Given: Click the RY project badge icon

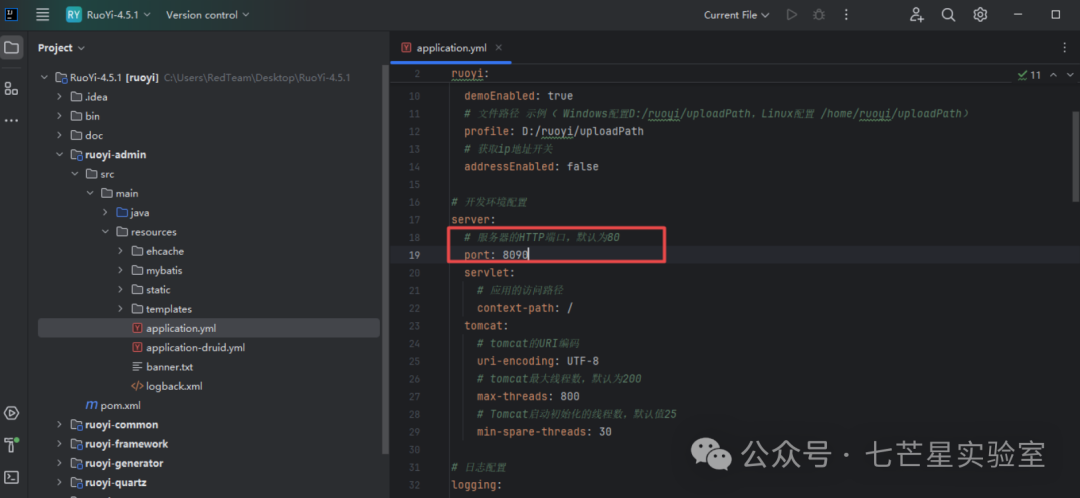Looking at the screenshot, I should 74,14.
